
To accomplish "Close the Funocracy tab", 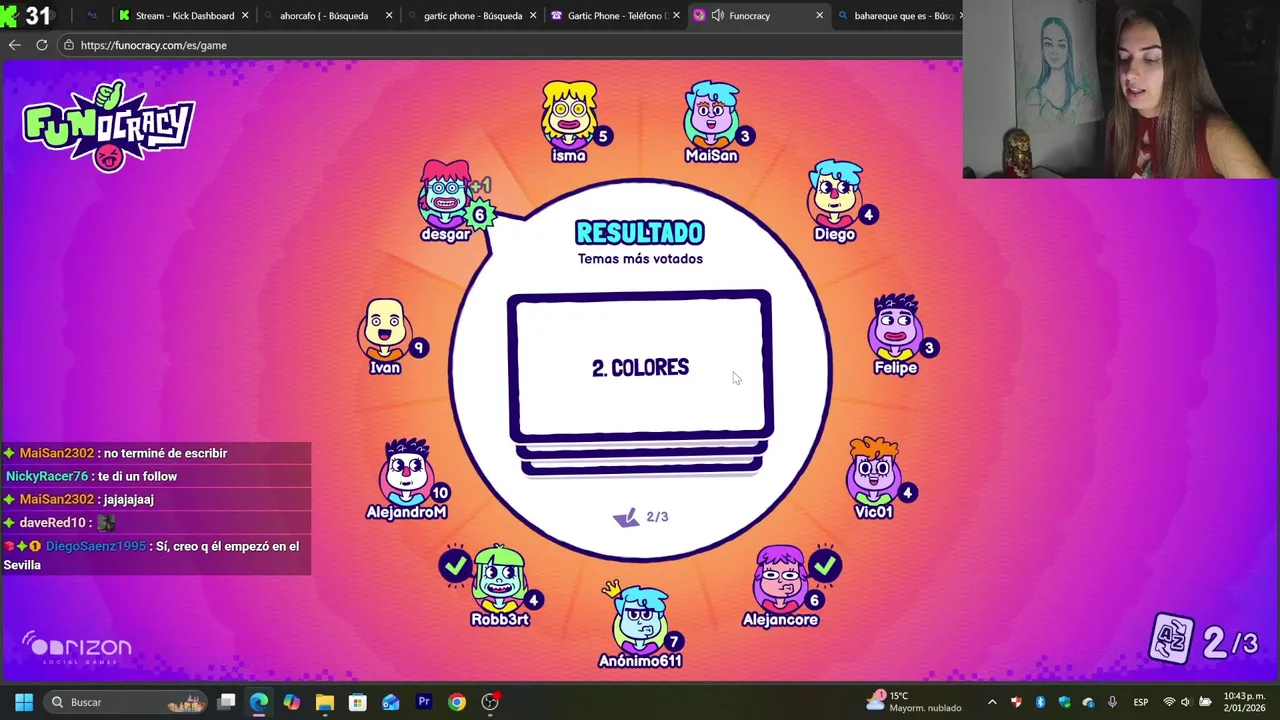I will pyautogui.click(x=820, y=15).
